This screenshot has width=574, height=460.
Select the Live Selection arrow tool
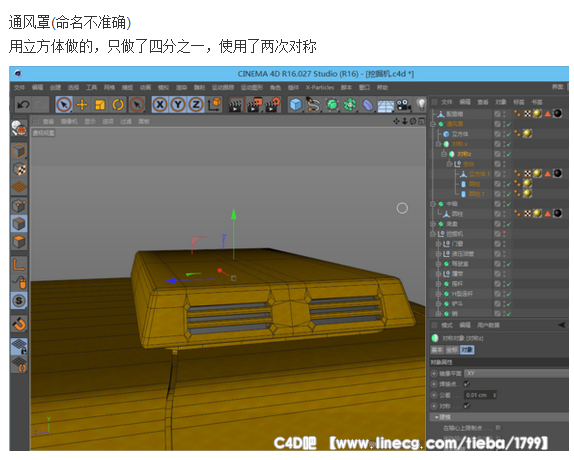64,105
